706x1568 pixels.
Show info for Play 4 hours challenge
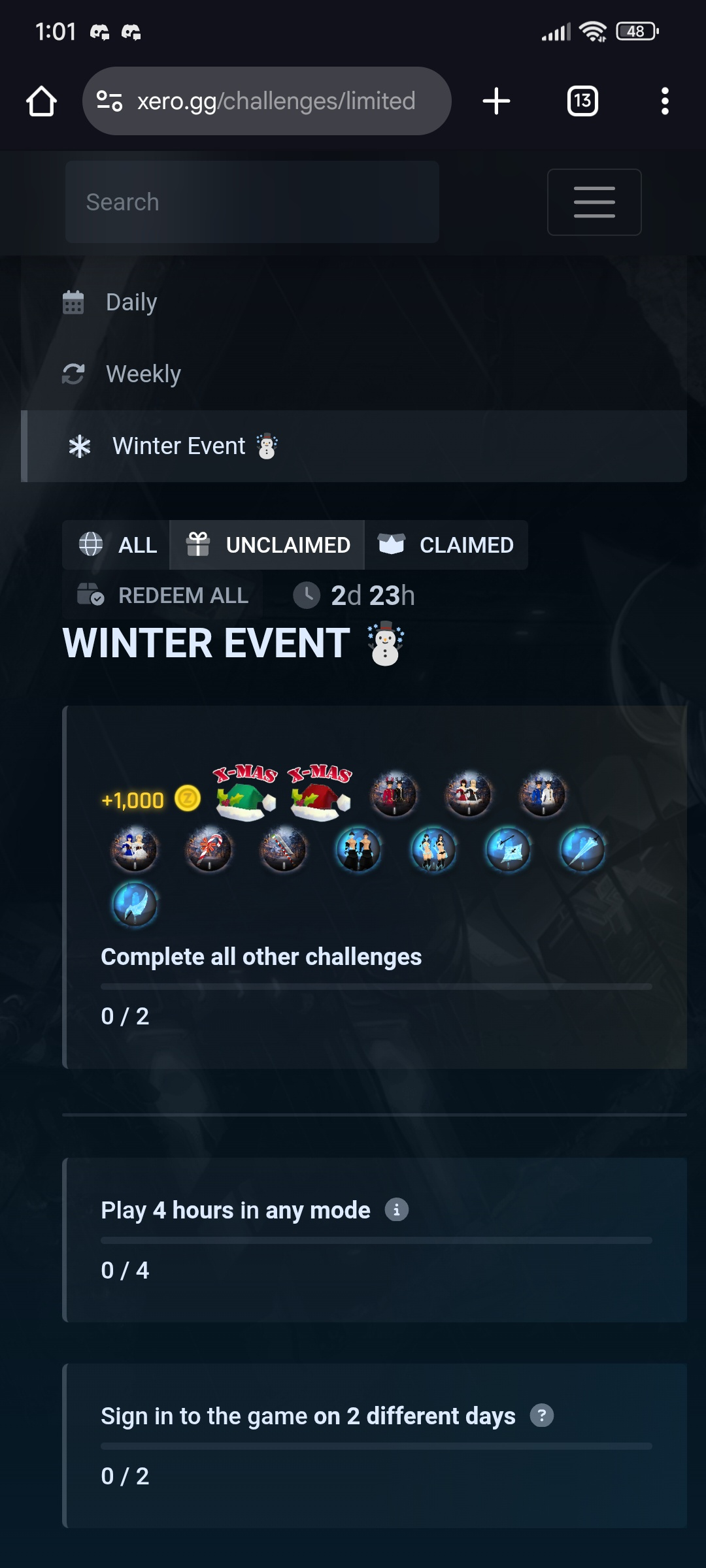397,1210
